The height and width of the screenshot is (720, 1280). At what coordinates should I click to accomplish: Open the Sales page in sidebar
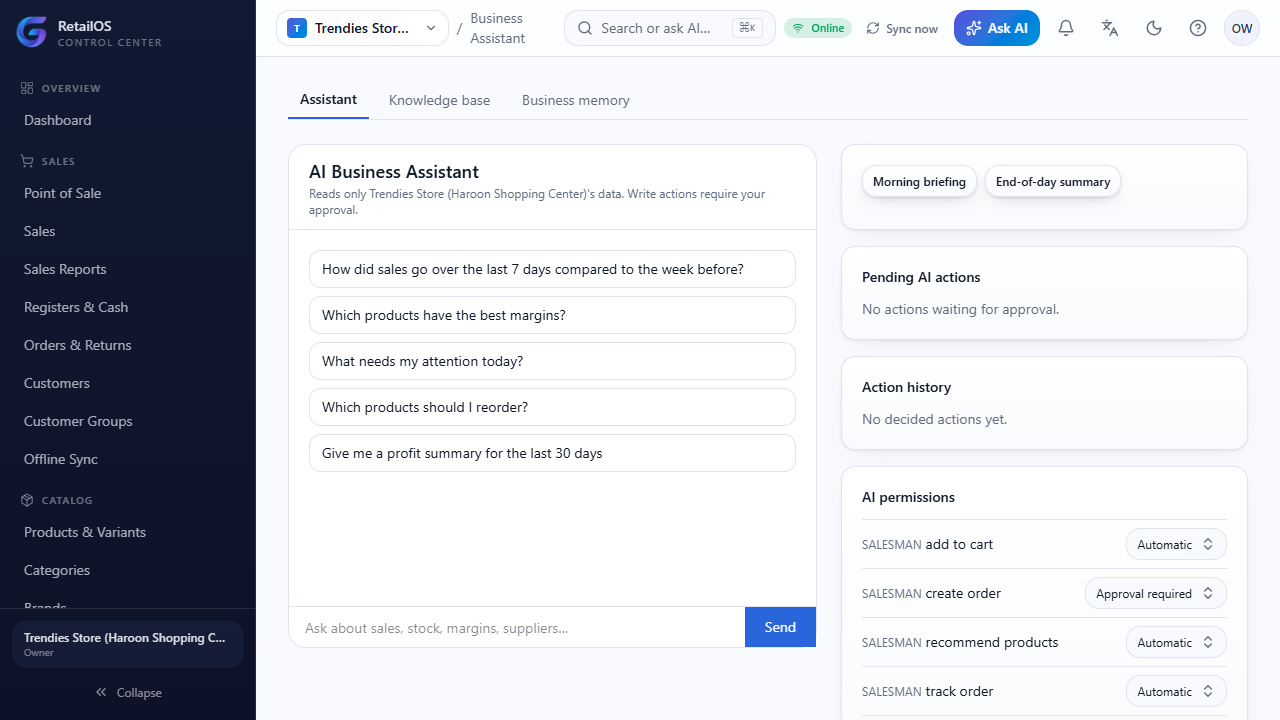(x=128, y=231)
